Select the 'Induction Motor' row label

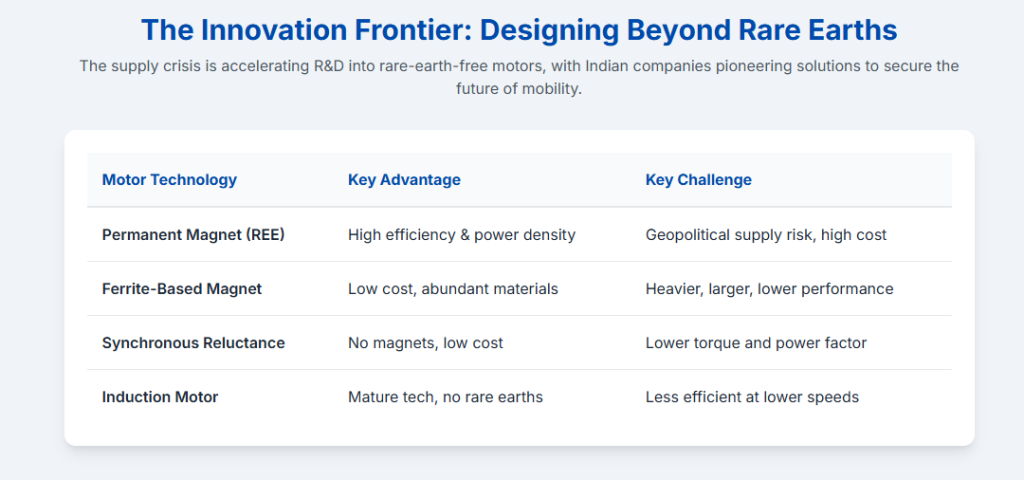(x=160, y=397)
